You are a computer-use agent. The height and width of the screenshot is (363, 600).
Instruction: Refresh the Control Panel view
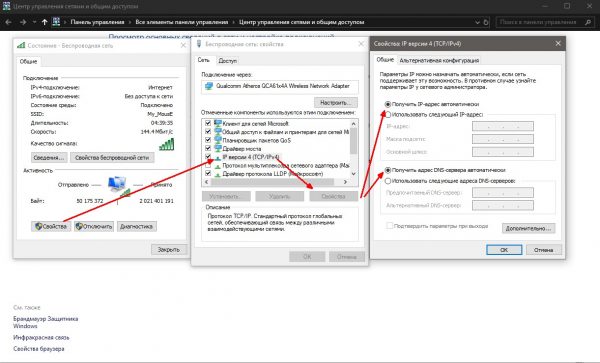click(x=486, y=22)
